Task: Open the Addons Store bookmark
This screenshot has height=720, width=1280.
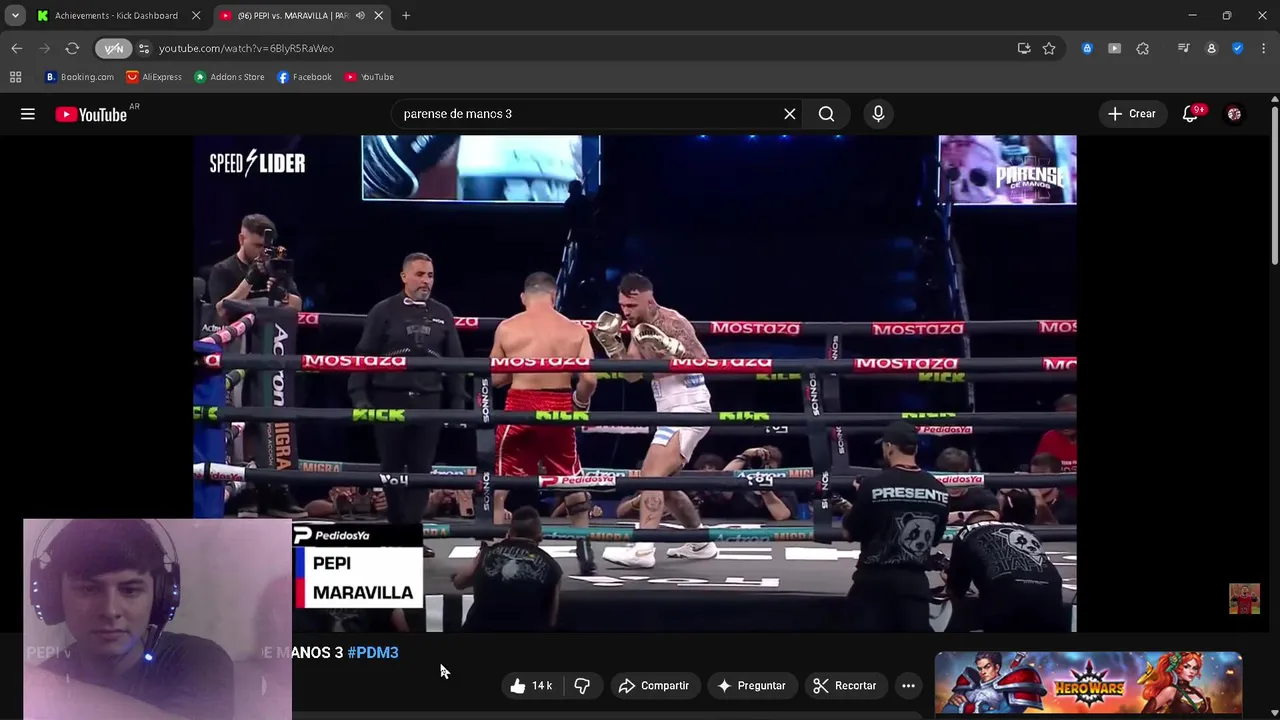Action: point(229,77)
